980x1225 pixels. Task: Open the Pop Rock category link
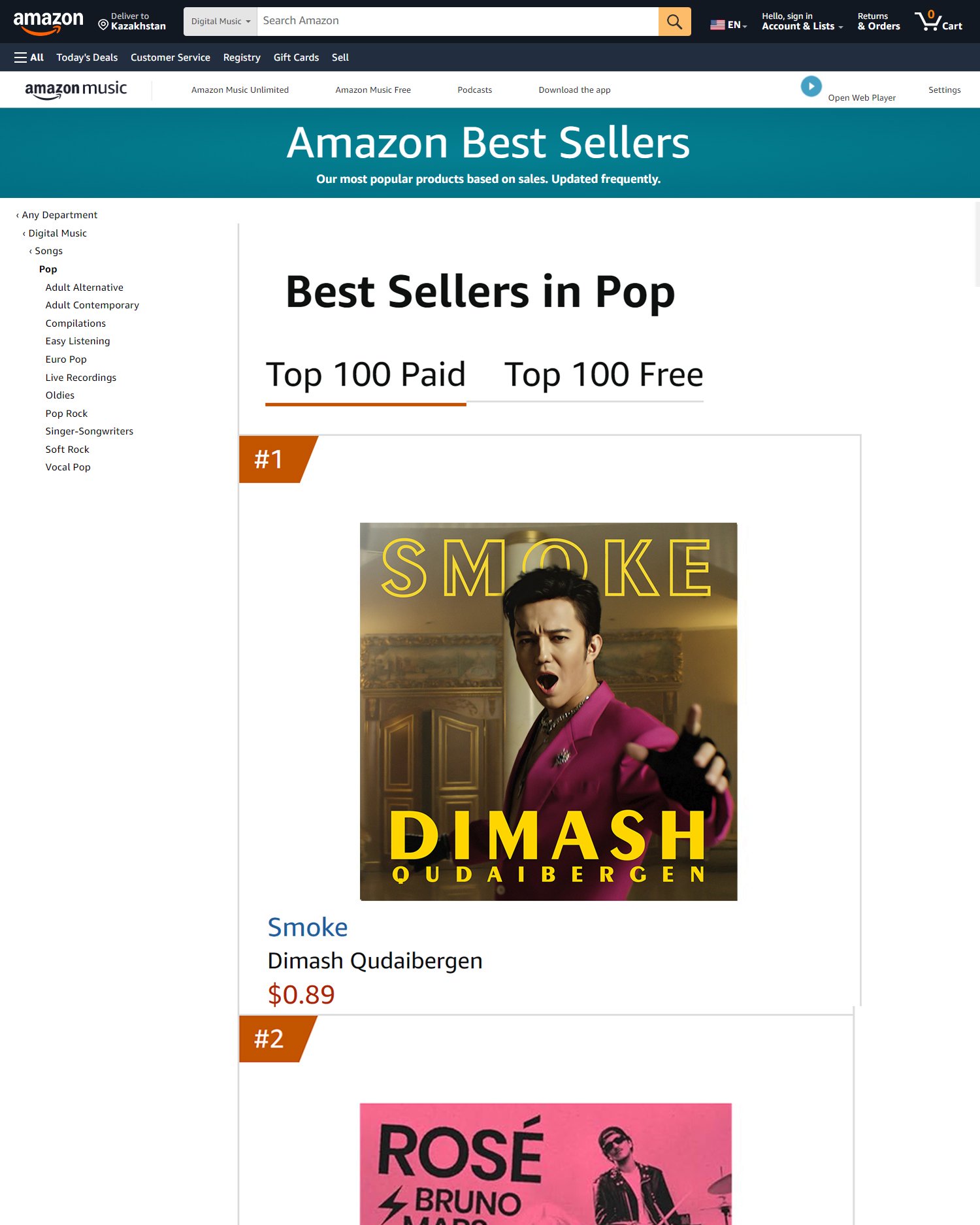pos(67,414)
